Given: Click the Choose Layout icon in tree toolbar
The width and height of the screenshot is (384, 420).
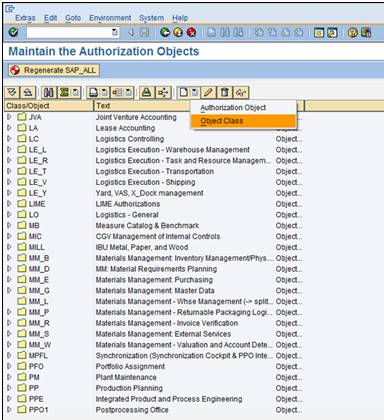Looking at the screenshot, I should point(118,92).
